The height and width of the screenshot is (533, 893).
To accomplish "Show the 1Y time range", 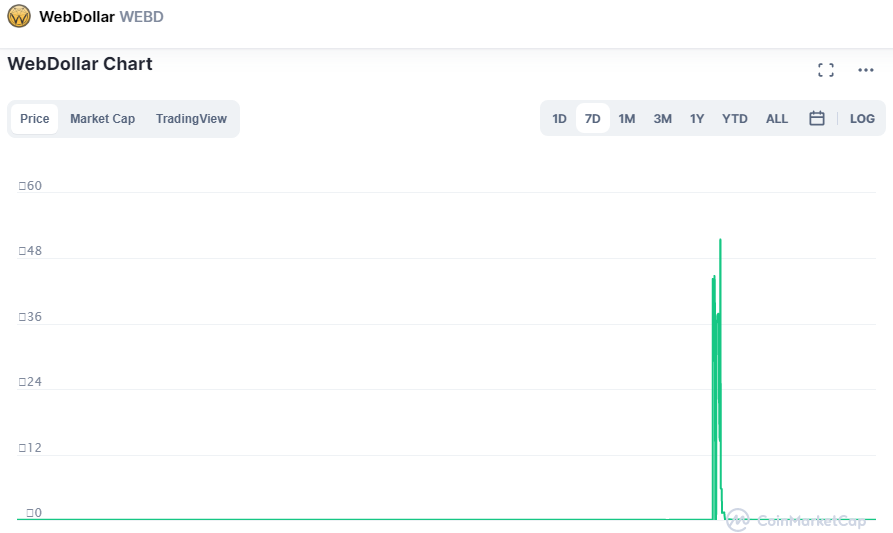I will (x=697, y=118).
